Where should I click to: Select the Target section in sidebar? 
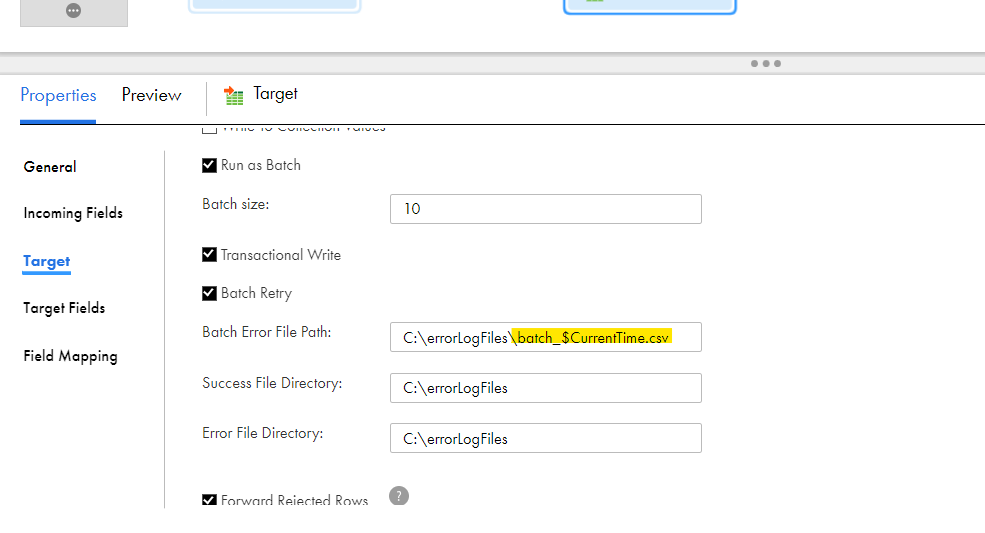(46, 261)
